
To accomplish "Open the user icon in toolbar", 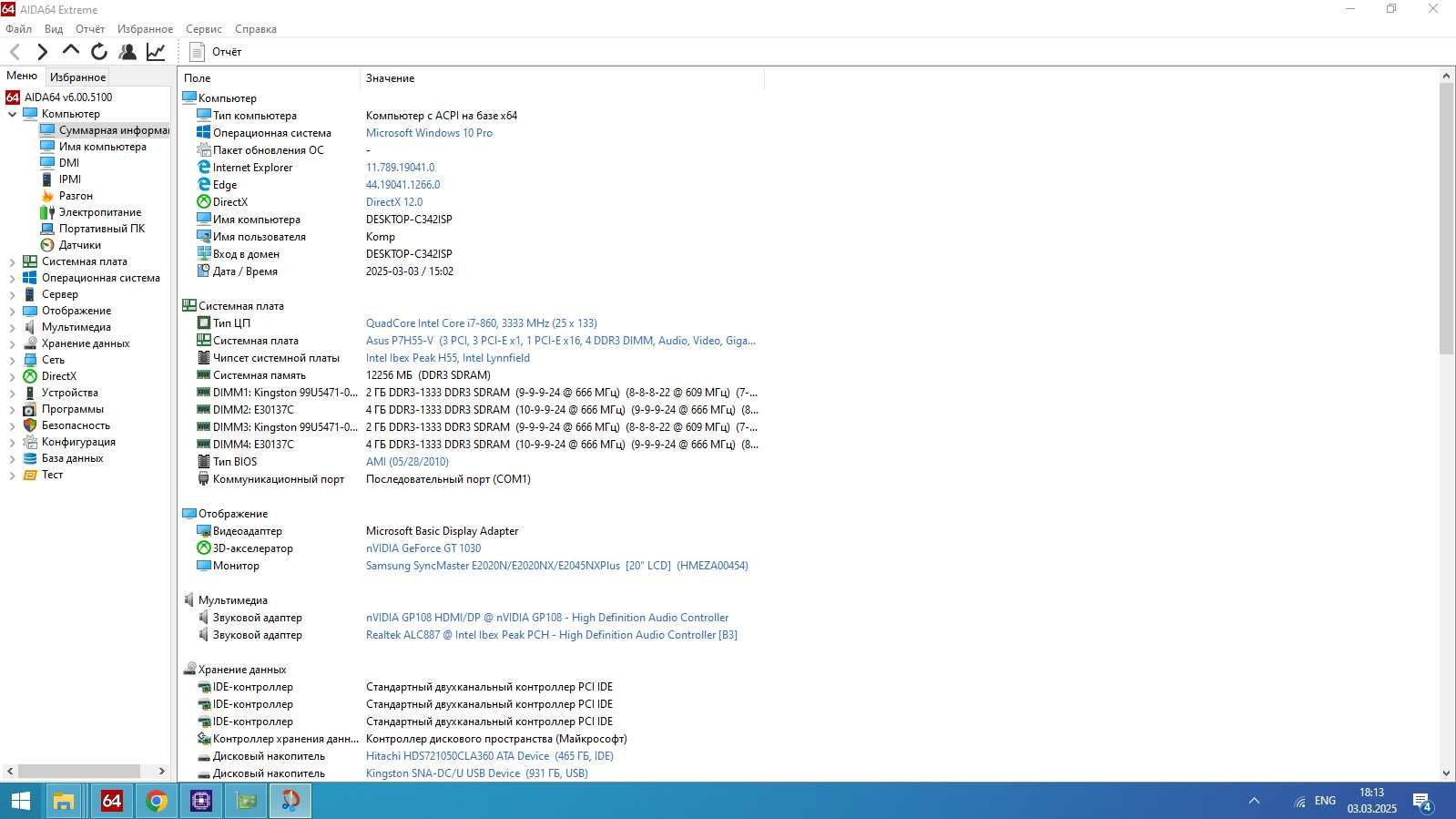I will pyautogui.click(x=127, y=52).
